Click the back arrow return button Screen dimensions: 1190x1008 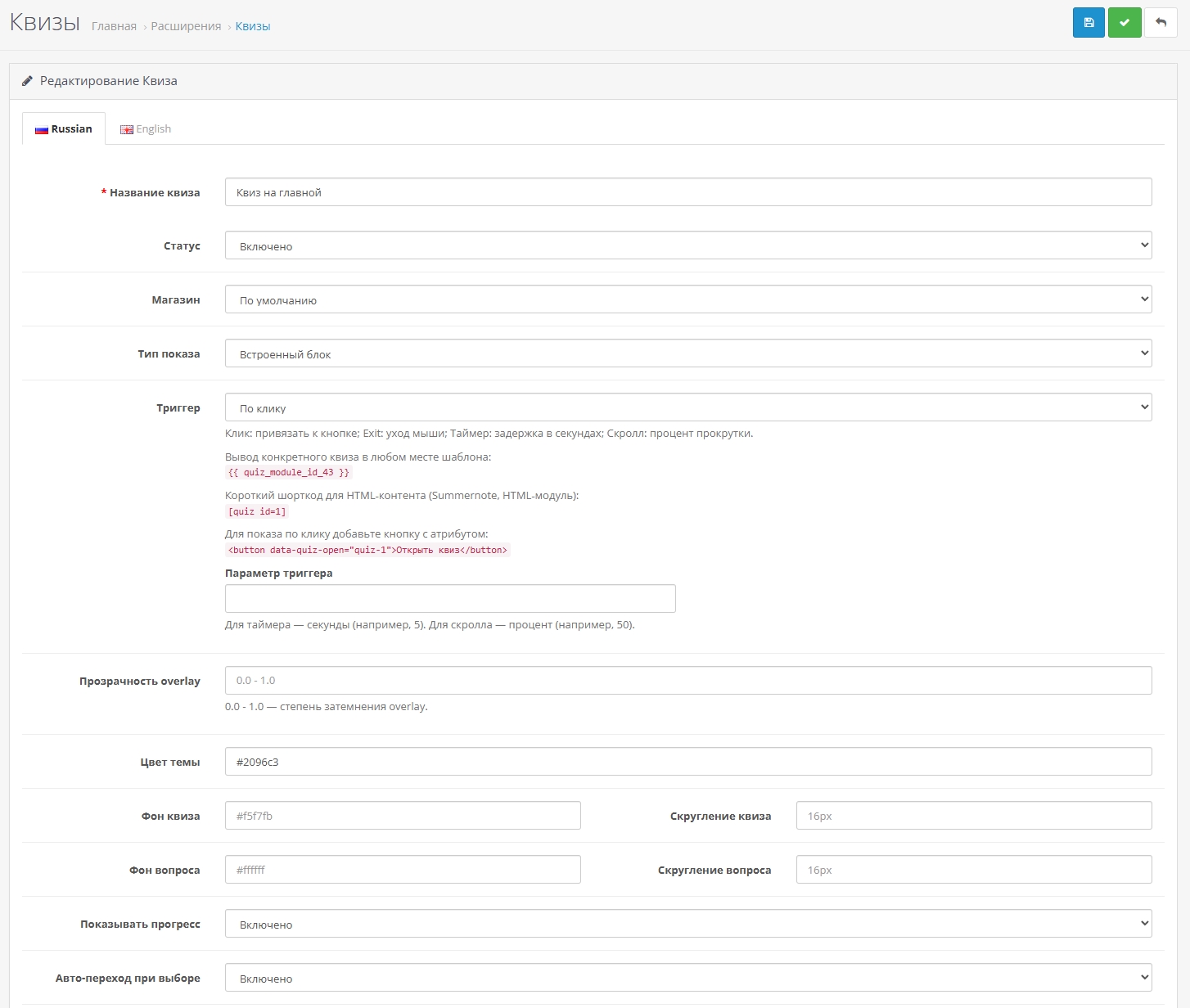pos(1161,23)
